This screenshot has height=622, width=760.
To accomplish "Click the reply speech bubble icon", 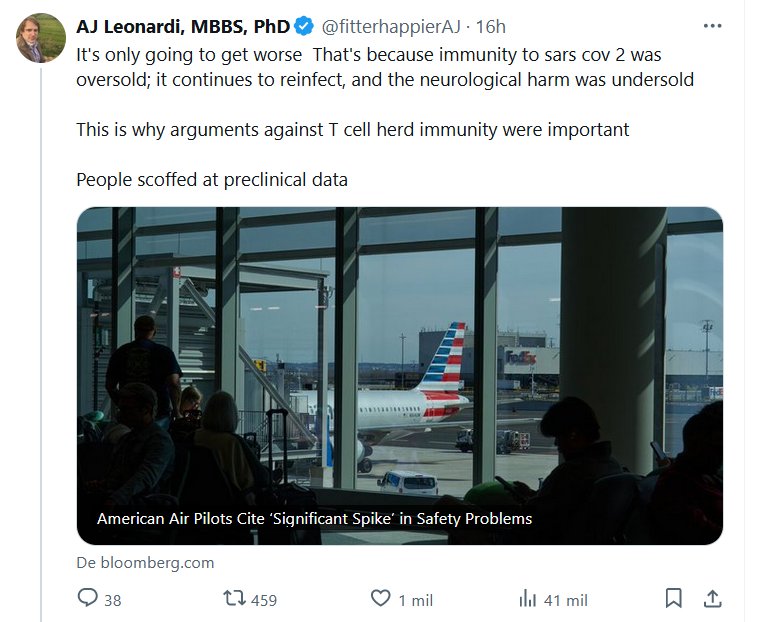I will tap(87, 599).
